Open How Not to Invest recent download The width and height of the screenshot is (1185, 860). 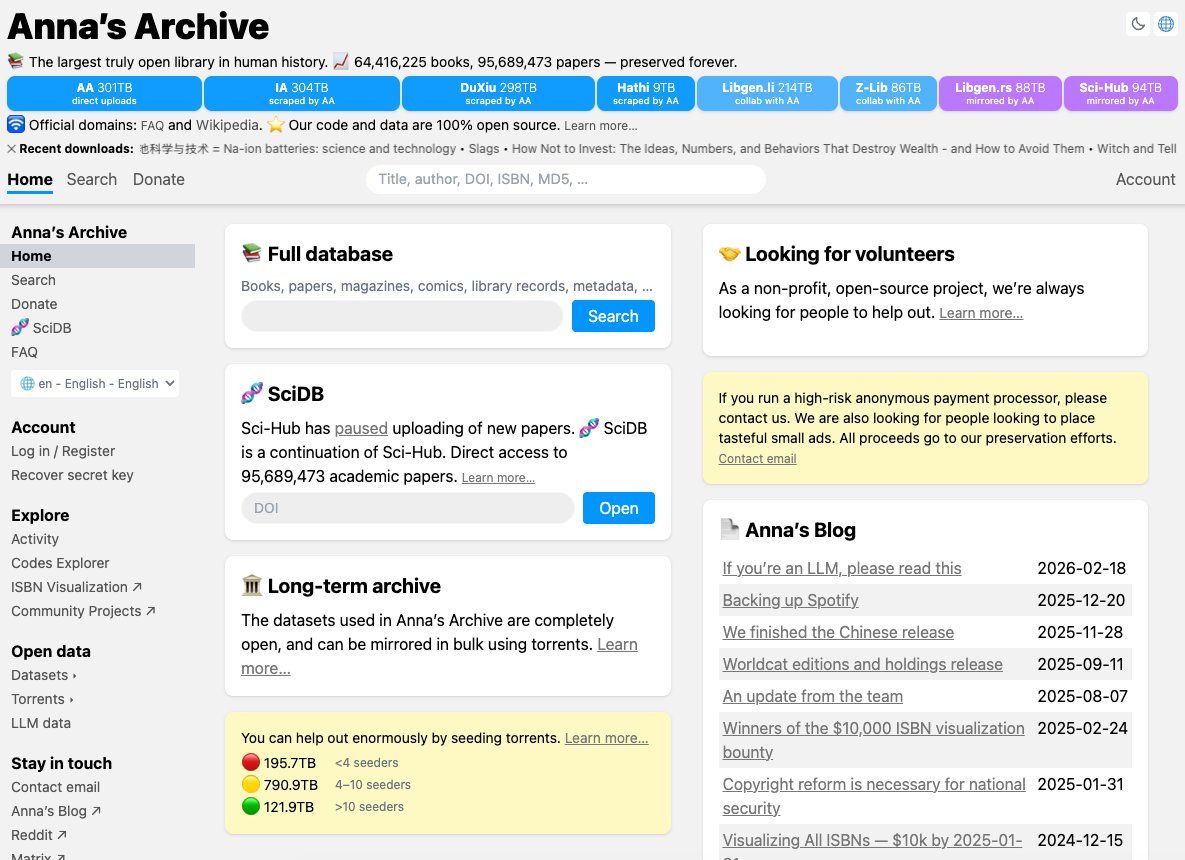tap(798, 149)
